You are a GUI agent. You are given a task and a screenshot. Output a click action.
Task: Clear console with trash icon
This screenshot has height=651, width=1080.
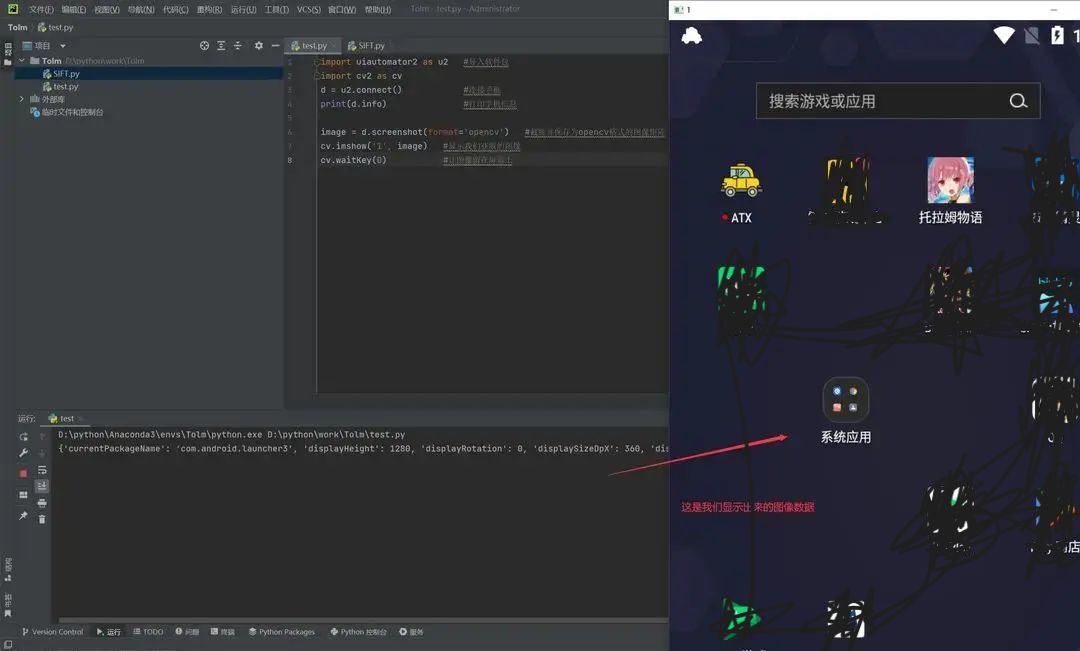click(x=42, y=519)
